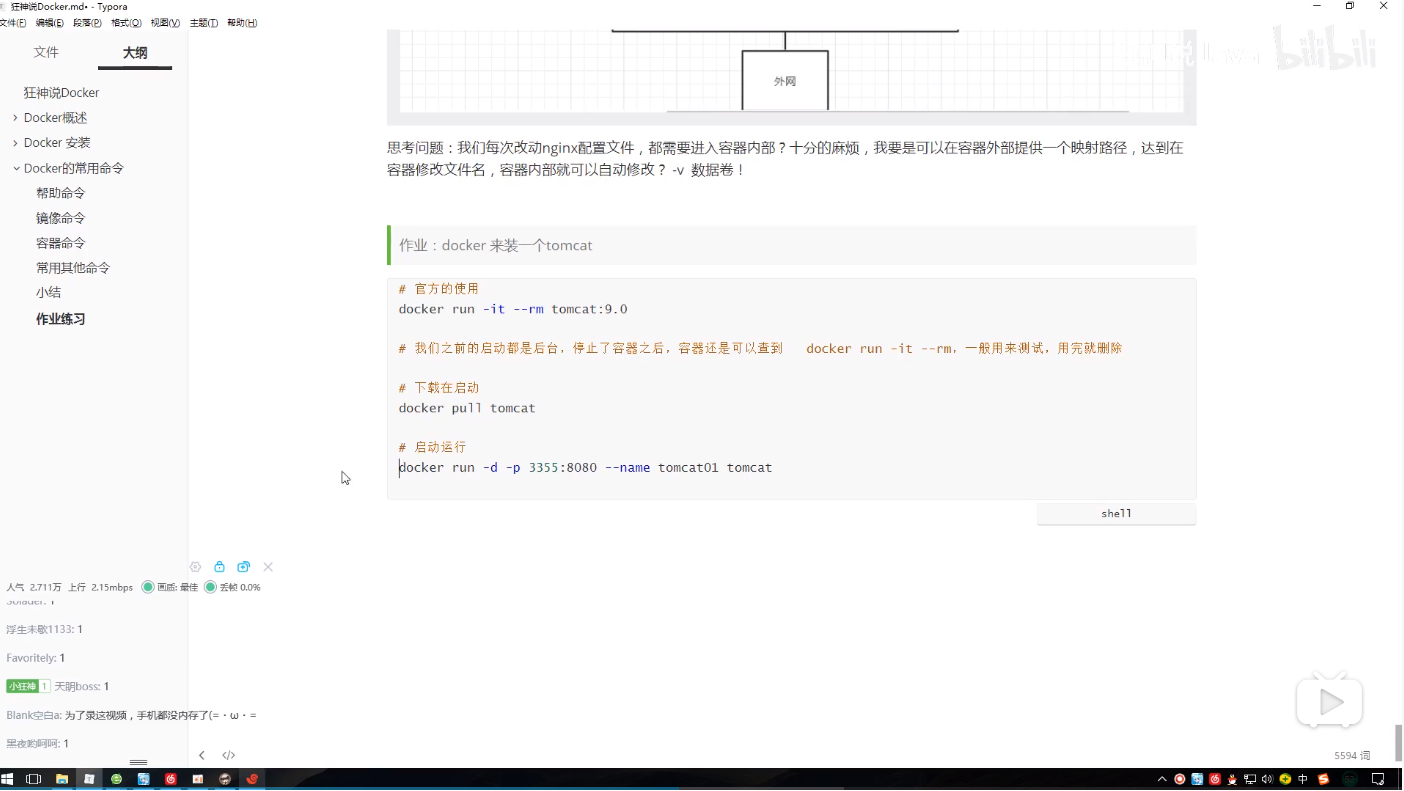Click the green round taskbar app icon
This screenshot has height=791, width=1404.
click(117, 779)
